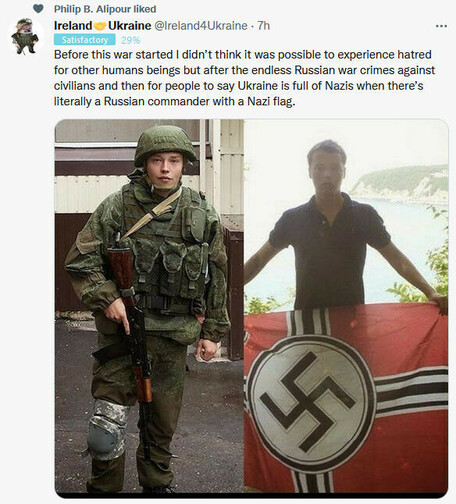Click 'Ukraine' in the display name
Image resolution: width=456 pixels, height=504 pixels.
[x=129, y=26]
